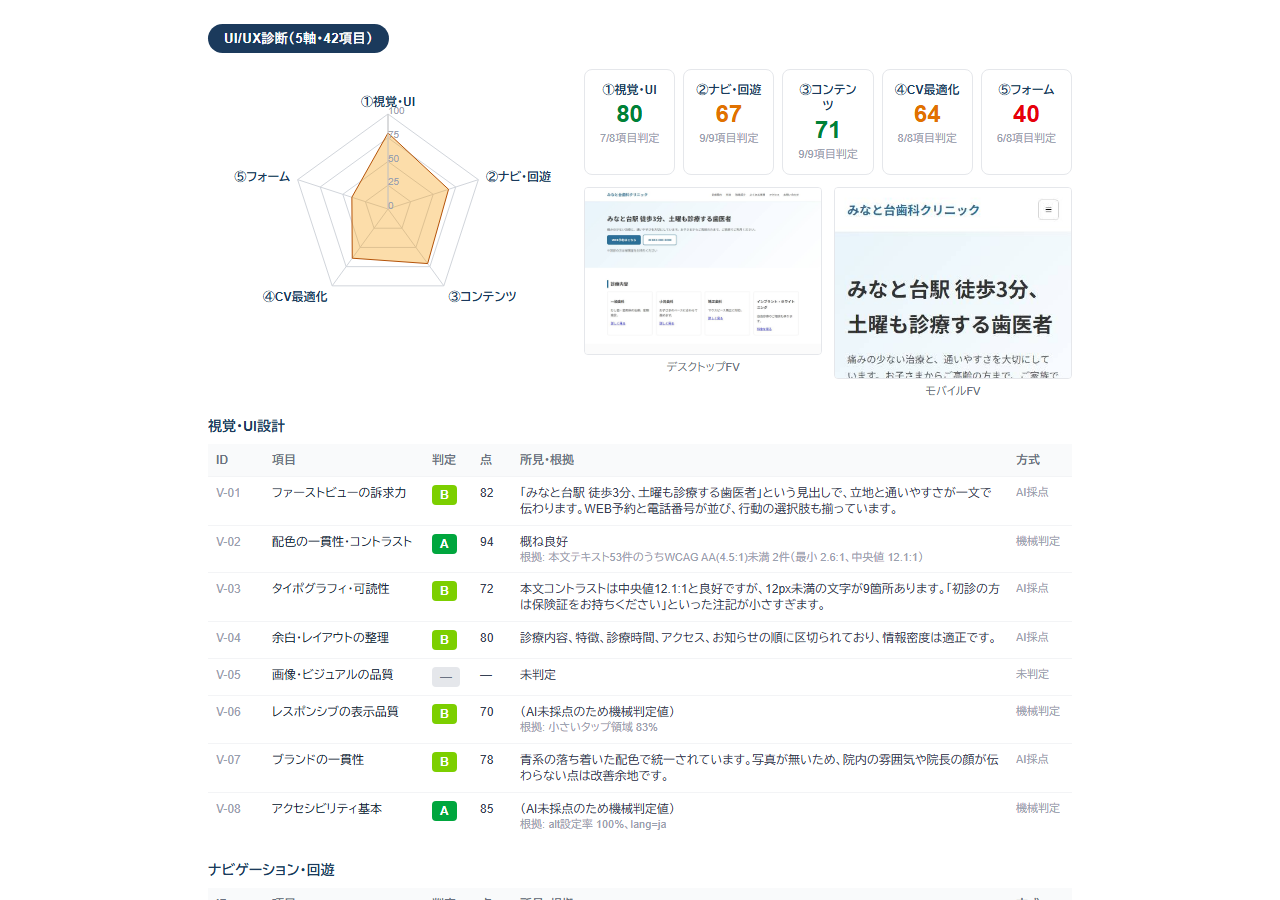Click the アクセシビリティ基本 item name

pyautogui.click(x=327, y=808)
